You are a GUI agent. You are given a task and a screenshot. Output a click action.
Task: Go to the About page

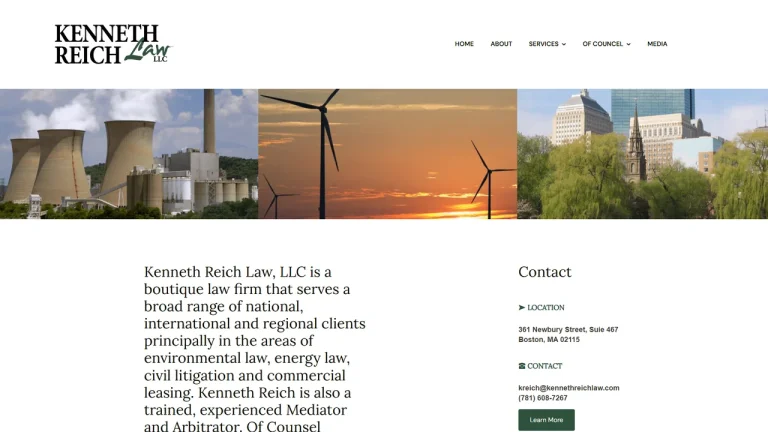501,44
